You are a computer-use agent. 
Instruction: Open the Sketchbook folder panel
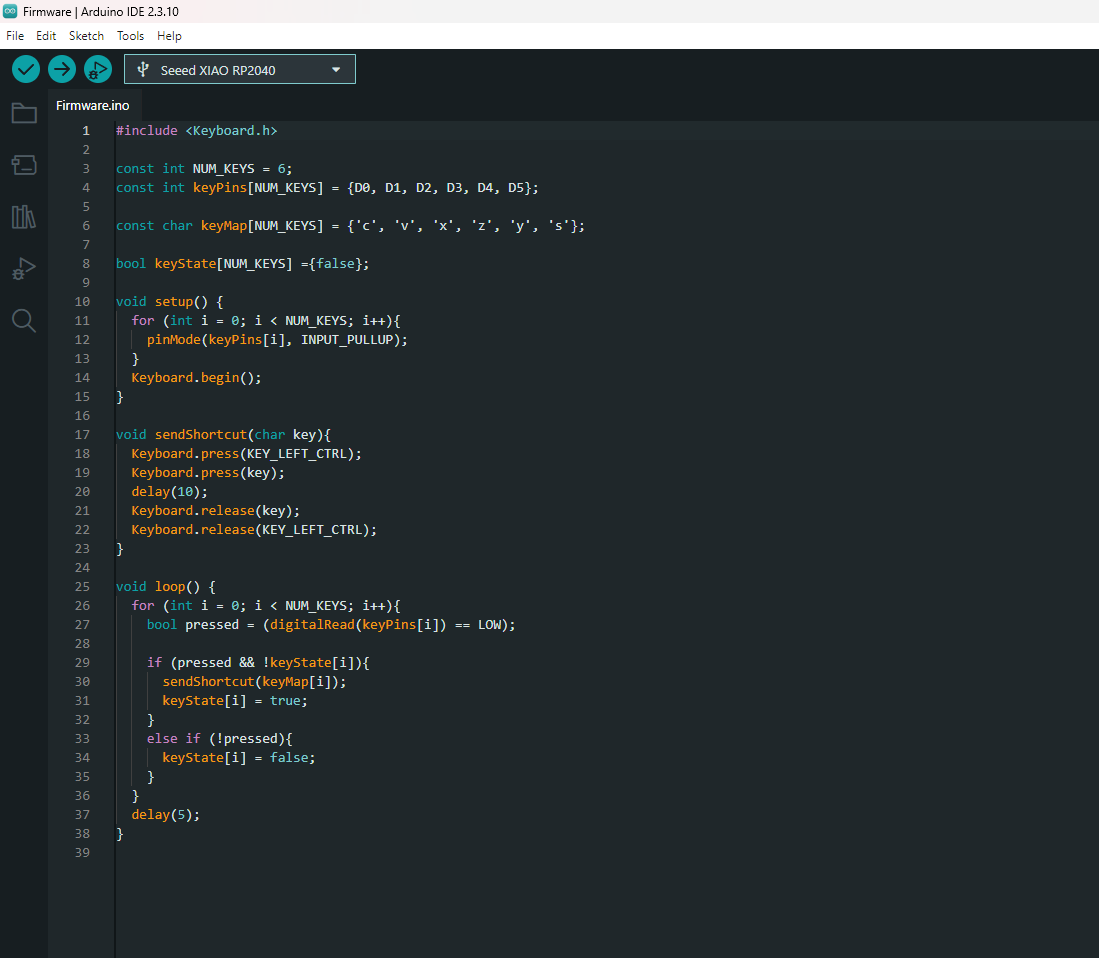24,114
